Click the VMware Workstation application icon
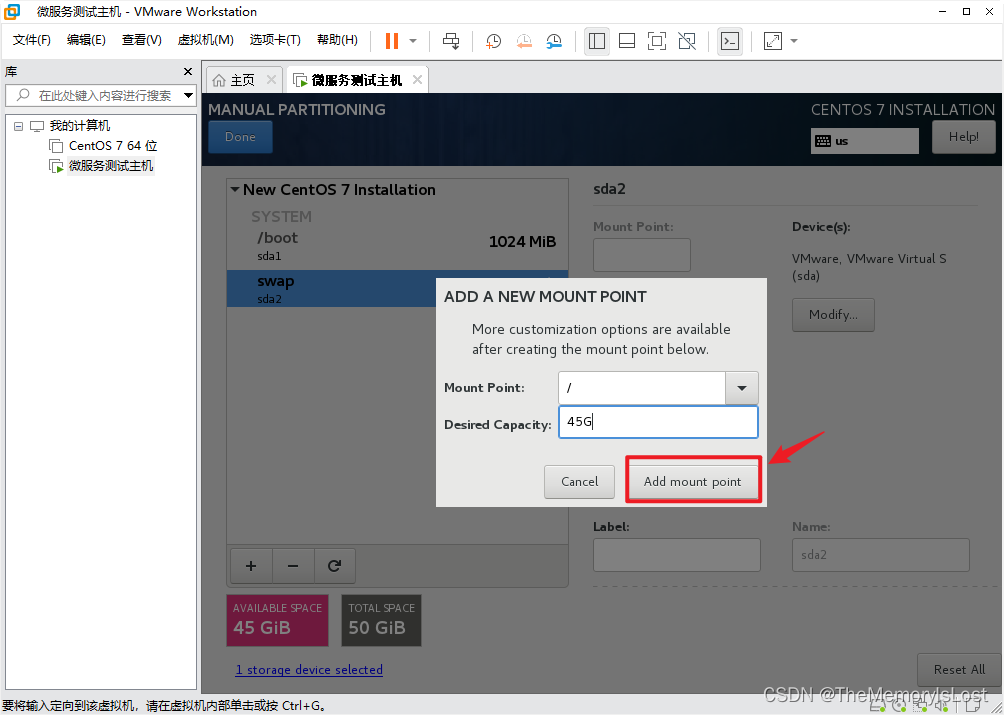The height and width of the screenshot is (715, 1004). point(12,12)
